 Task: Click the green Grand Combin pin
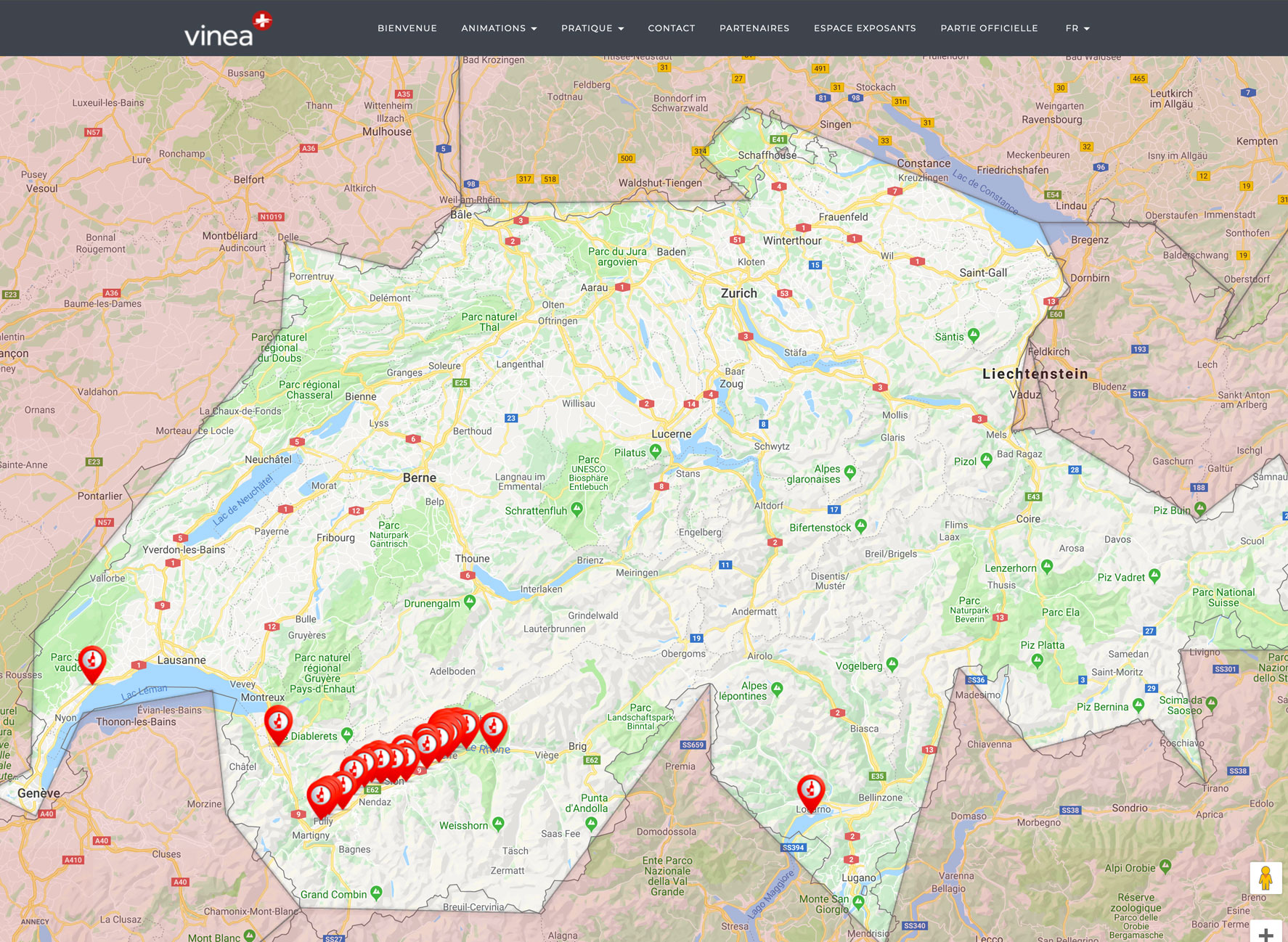click(376, 892)
